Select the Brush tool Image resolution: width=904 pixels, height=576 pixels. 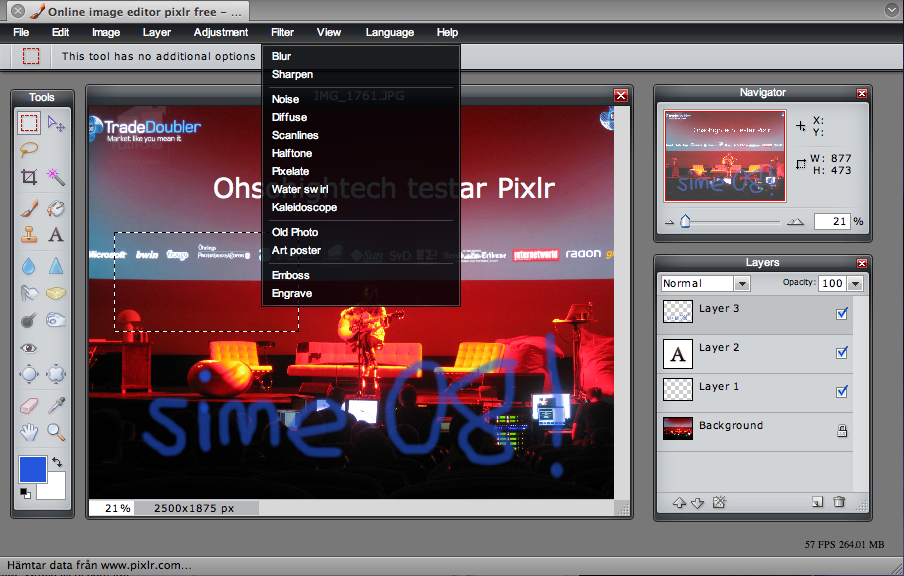29,208
